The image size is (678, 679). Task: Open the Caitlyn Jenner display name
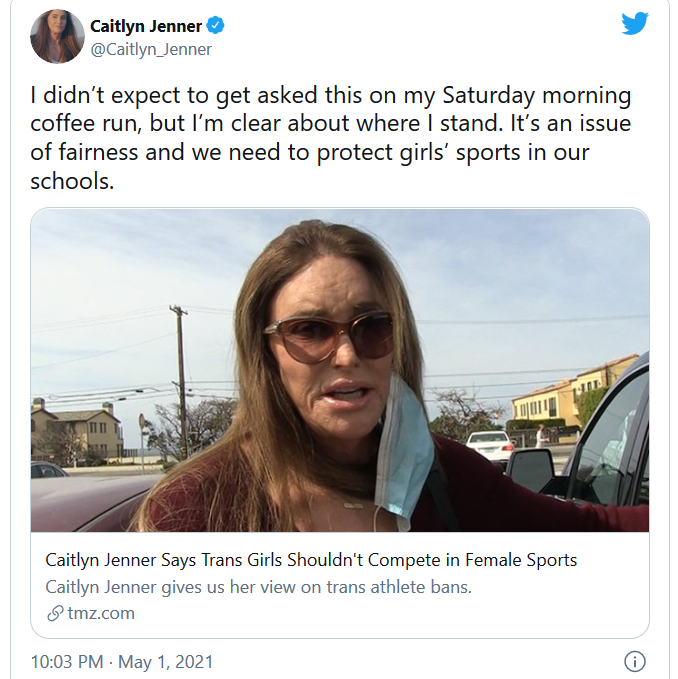(144, 25)
